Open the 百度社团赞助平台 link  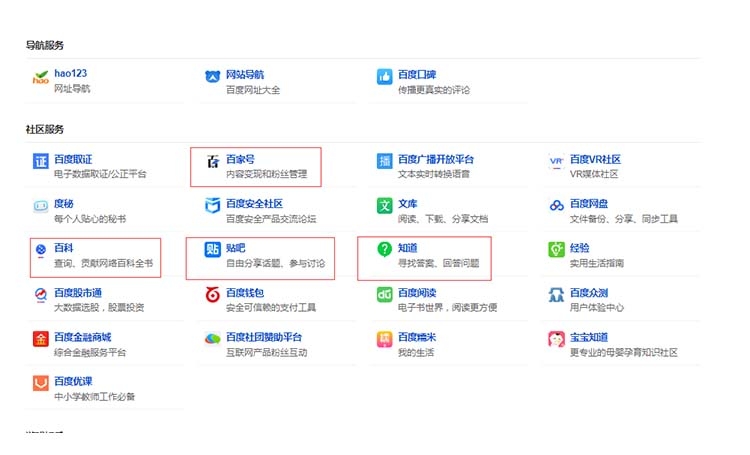point(264,337)
